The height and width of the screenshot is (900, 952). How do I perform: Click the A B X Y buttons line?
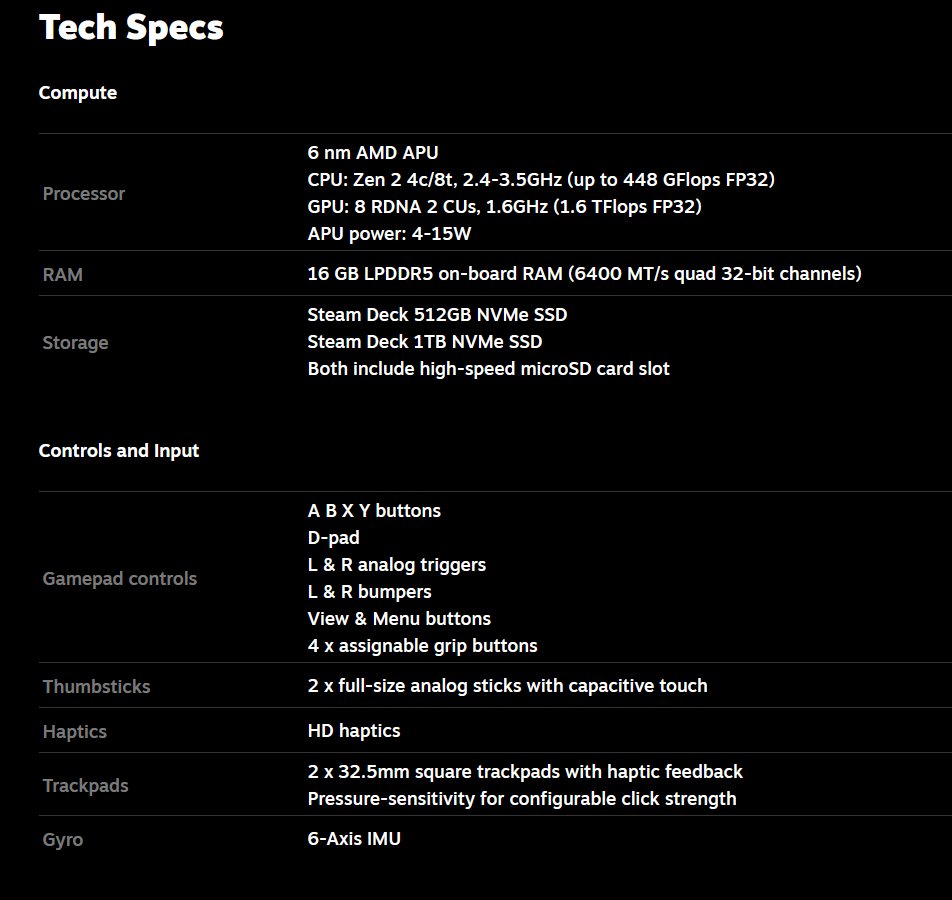[374, 511]
